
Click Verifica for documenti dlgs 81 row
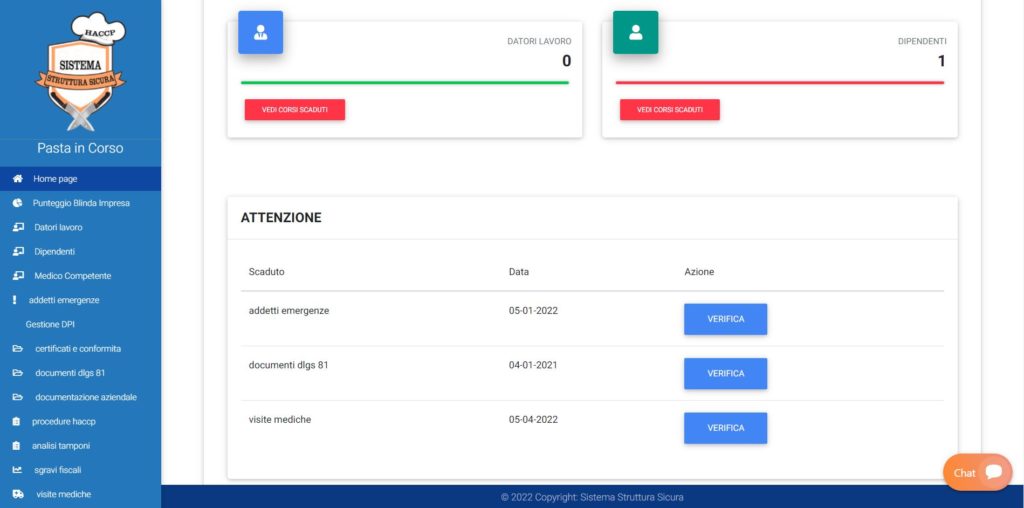point(726,373)
